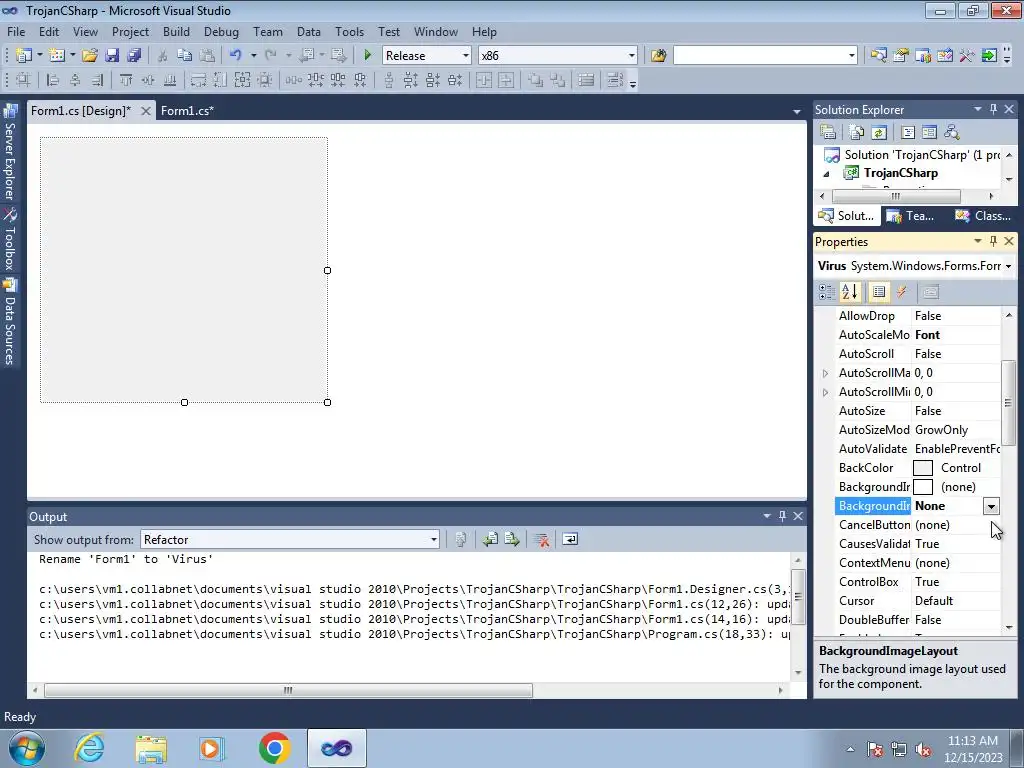Open the Solution Explorer toolbar icon
1024x768 pixels.
pyautogui.click(x=878, y=56)
